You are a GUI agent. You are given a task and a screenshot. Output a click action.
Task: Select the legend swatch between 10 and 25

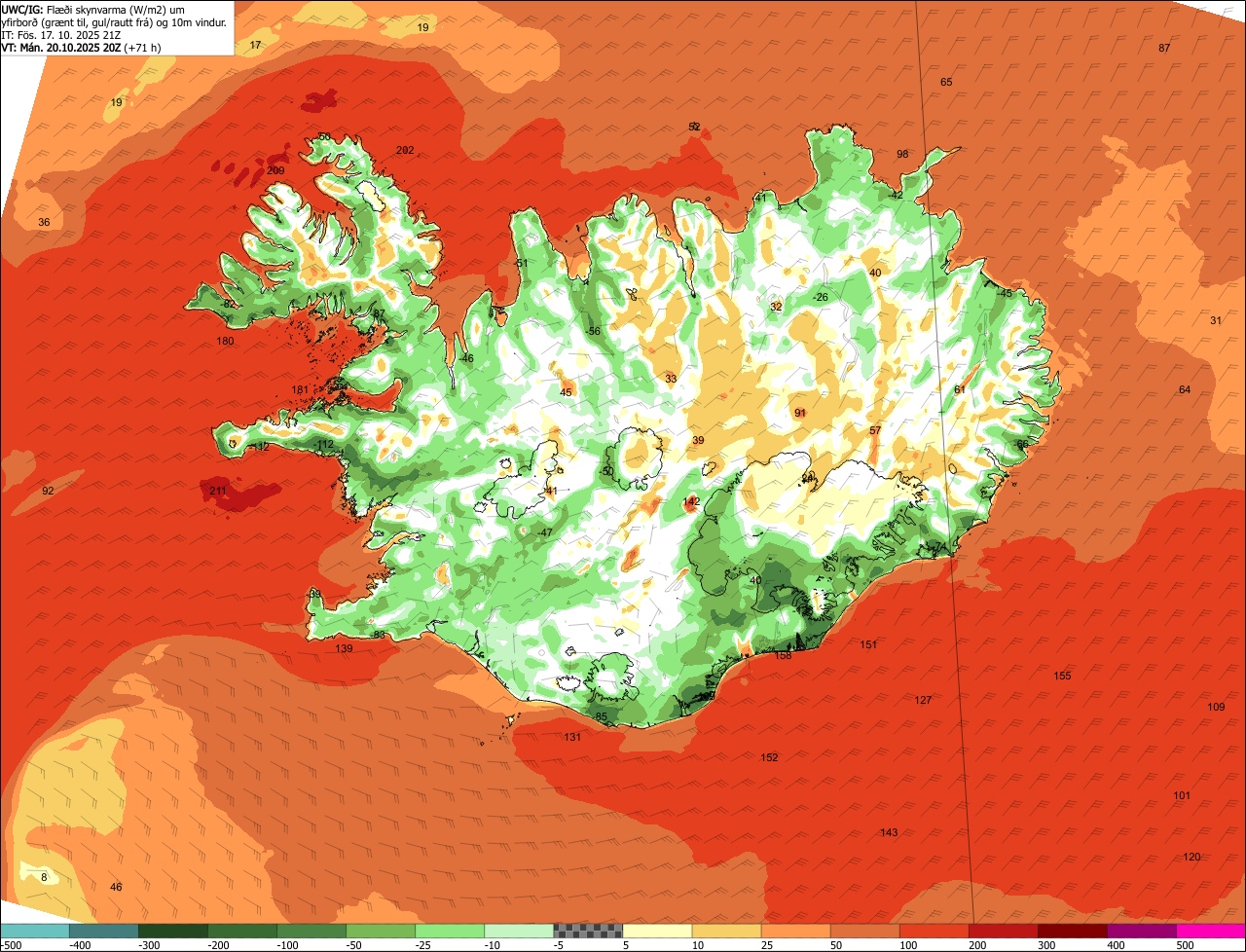pyautogui.click(x=726, y=931)
